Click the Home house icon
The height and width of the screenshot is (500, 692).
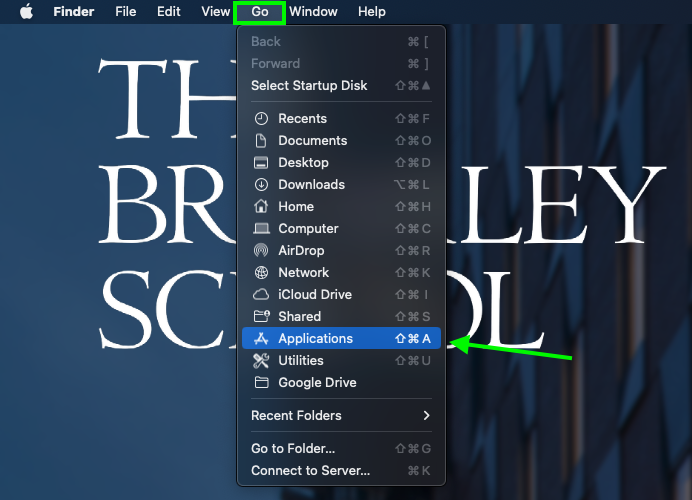tap(261, 206)
